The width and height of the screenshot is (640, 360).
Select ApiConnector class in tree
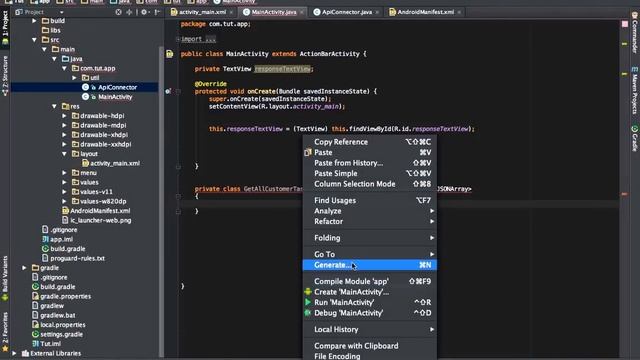117,87
